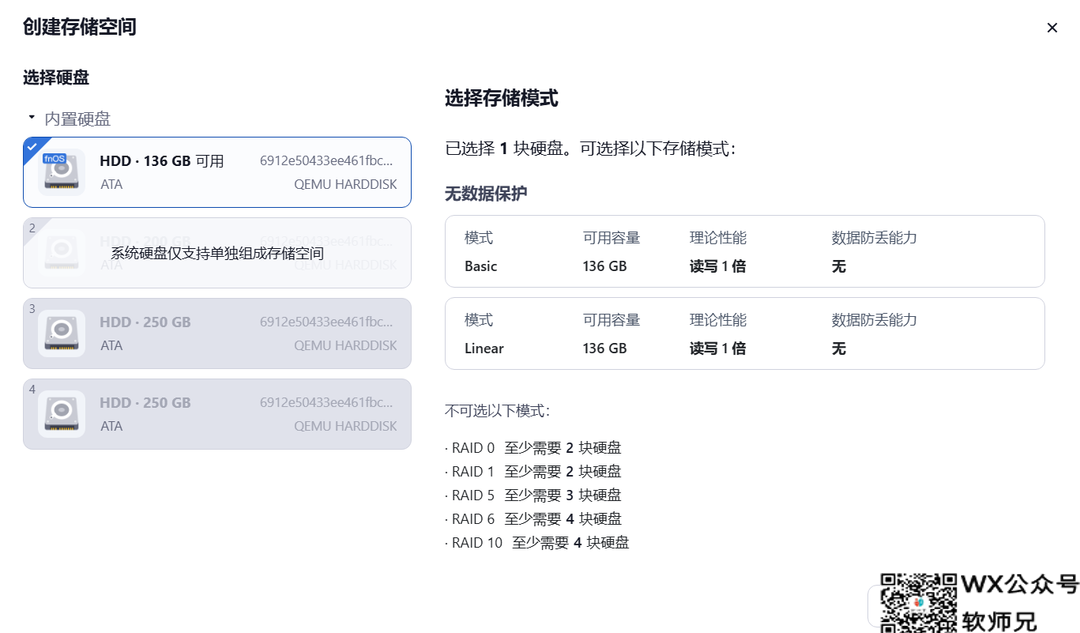1080x633 pixels.
Task: Click the 系统硬盘仅支持单独组成存储空间 notice
Action: [x=217, y=254]
